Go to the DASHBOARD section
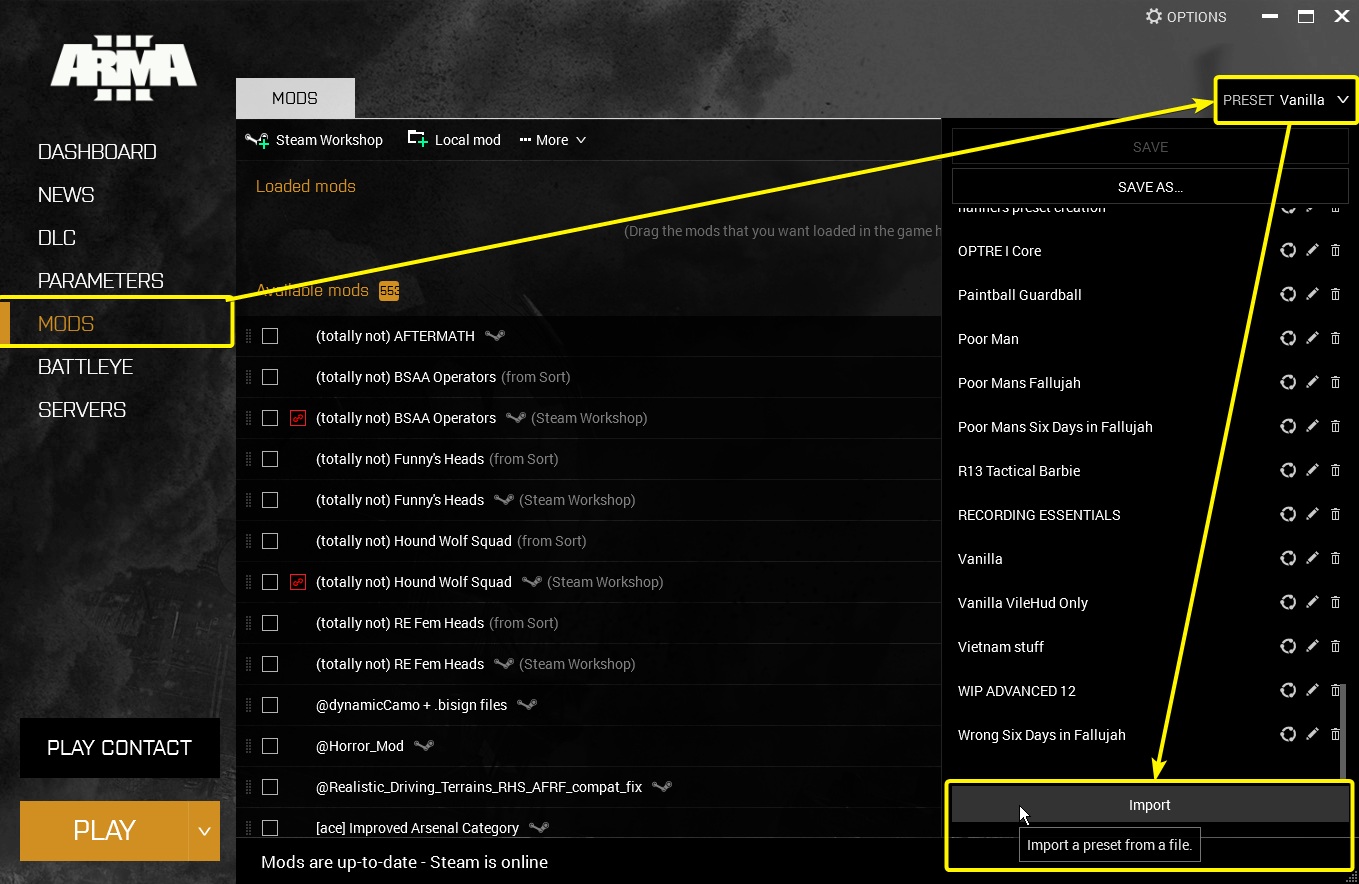 97,152
